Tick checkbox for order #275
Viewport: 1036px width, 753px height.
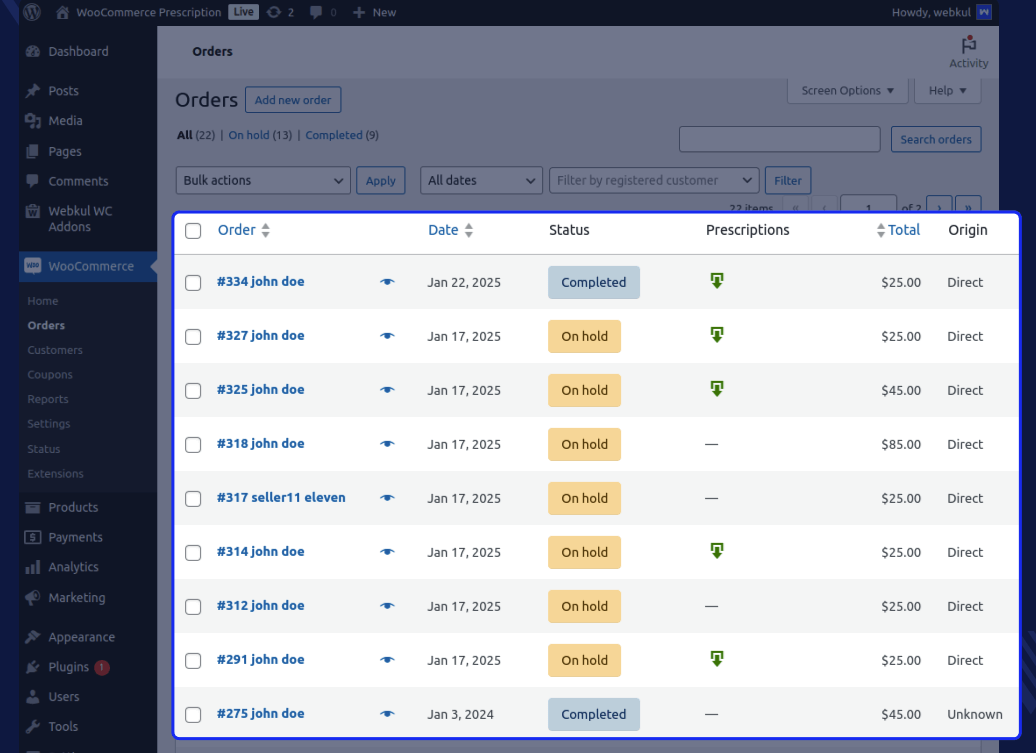pos(193,715)
